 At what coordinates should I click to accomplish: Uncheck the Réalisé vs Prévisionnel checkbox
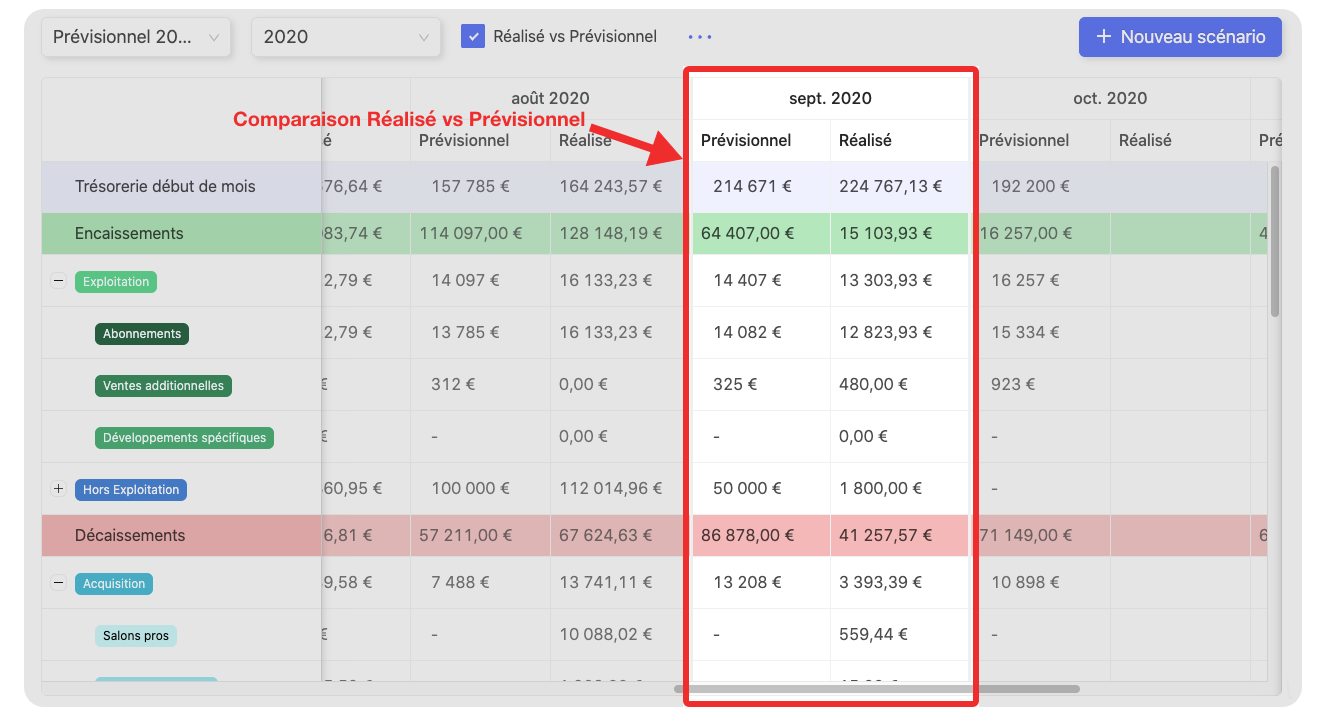coord(473,36)
